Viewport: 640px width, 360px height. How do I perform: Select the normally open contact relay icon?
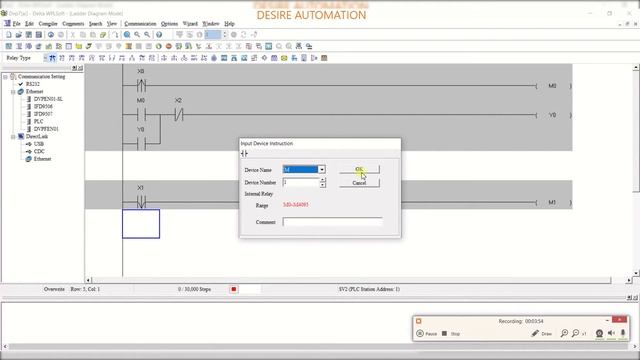52,58
